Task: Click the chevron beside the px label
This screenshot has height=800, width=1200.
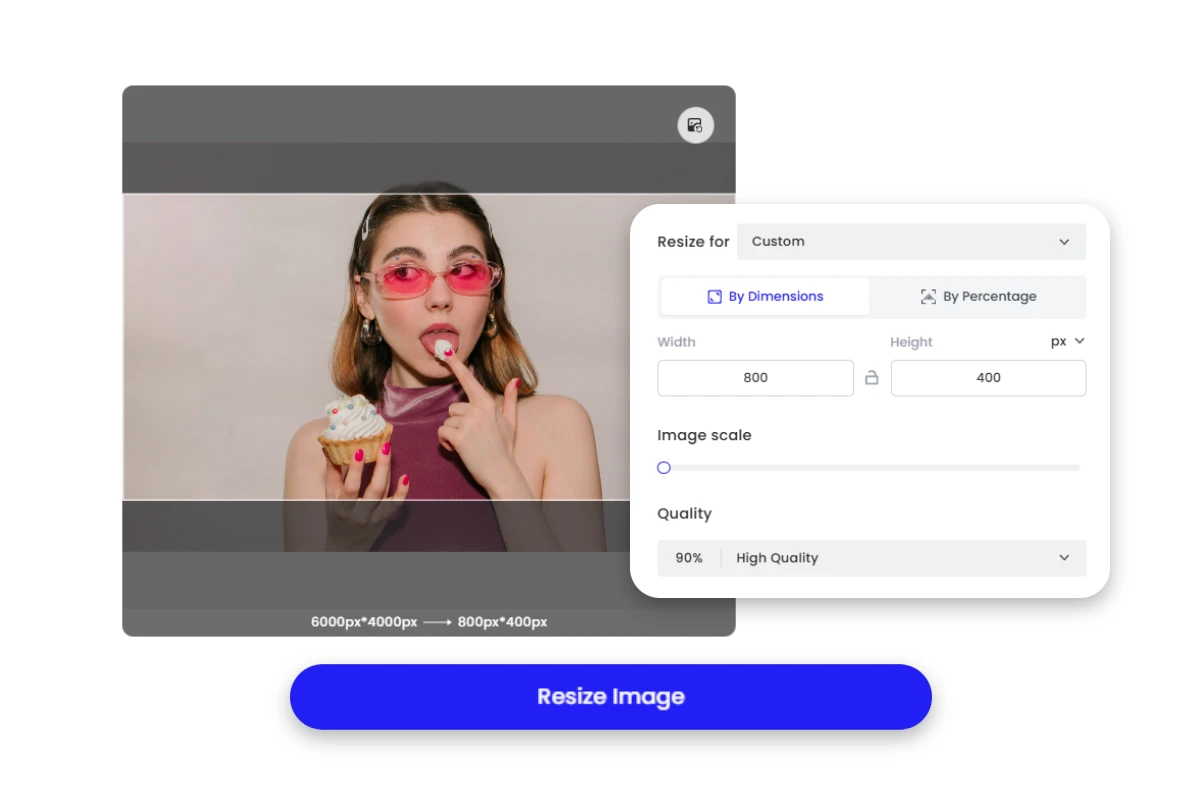Action: point(1081,341)
